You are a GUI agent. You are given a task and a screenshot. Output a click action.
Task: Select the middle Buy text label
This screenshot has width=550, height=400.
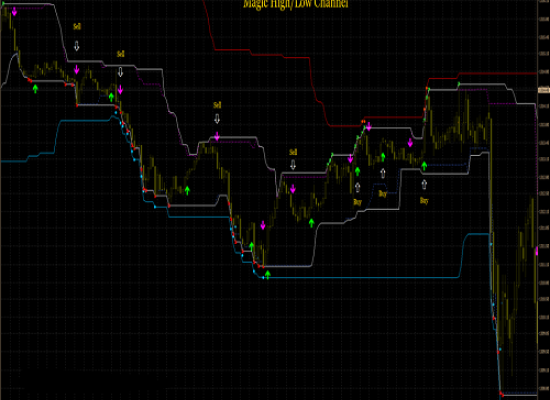(x=383, y=194)
